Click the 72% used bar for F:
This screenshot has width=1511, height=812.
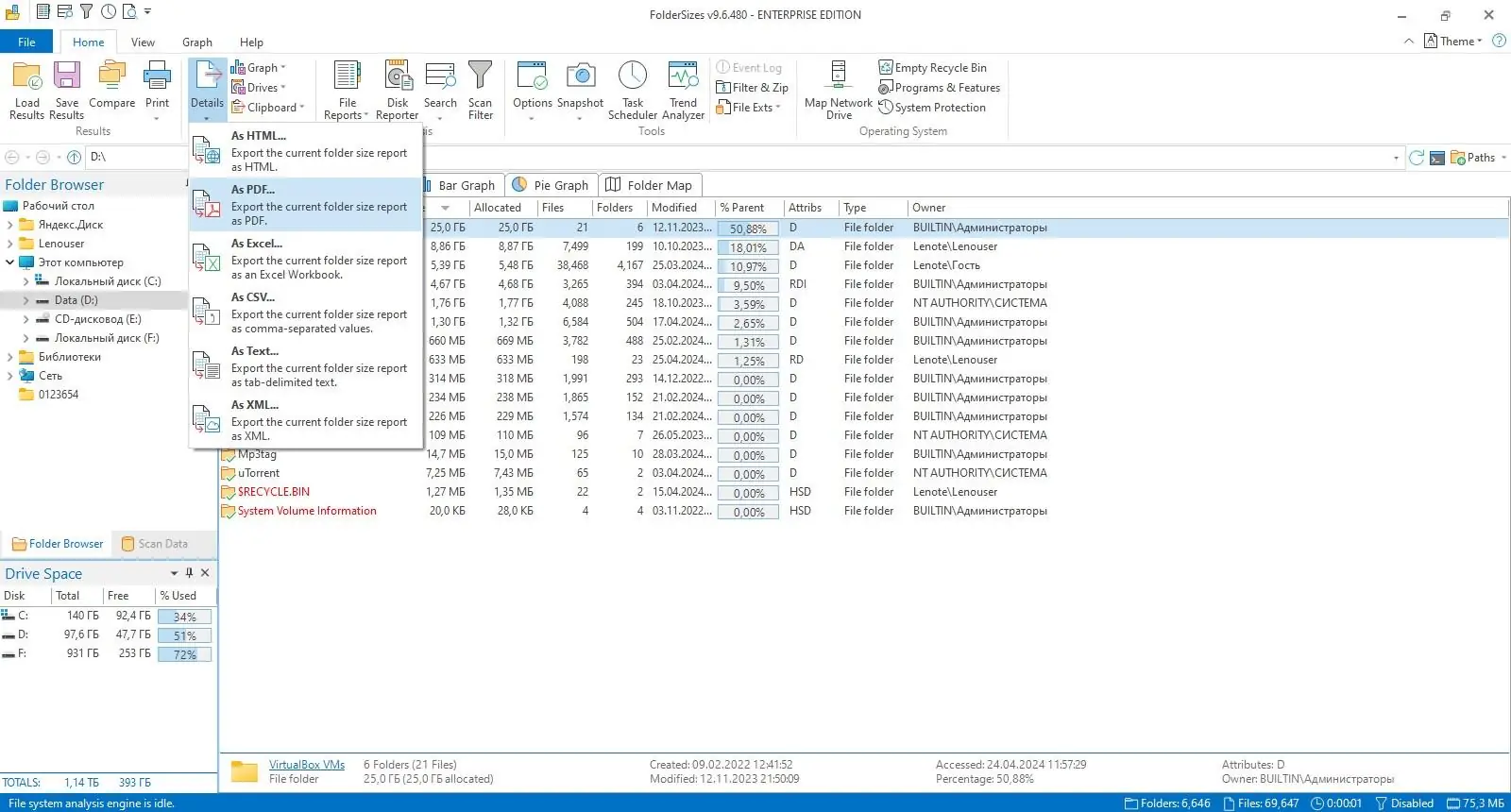(185, 654)
